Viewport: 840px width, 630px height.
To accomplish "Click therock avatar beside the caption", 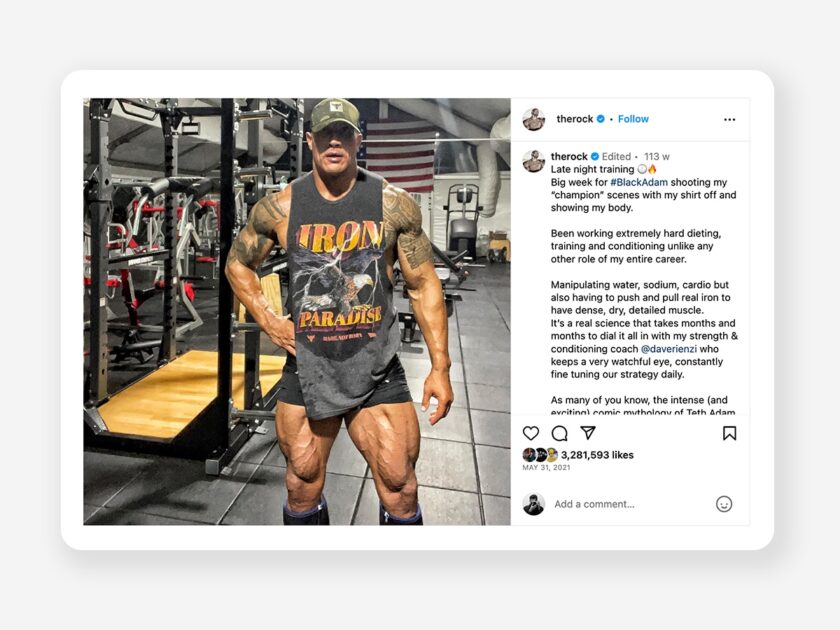I will point(534,161).
